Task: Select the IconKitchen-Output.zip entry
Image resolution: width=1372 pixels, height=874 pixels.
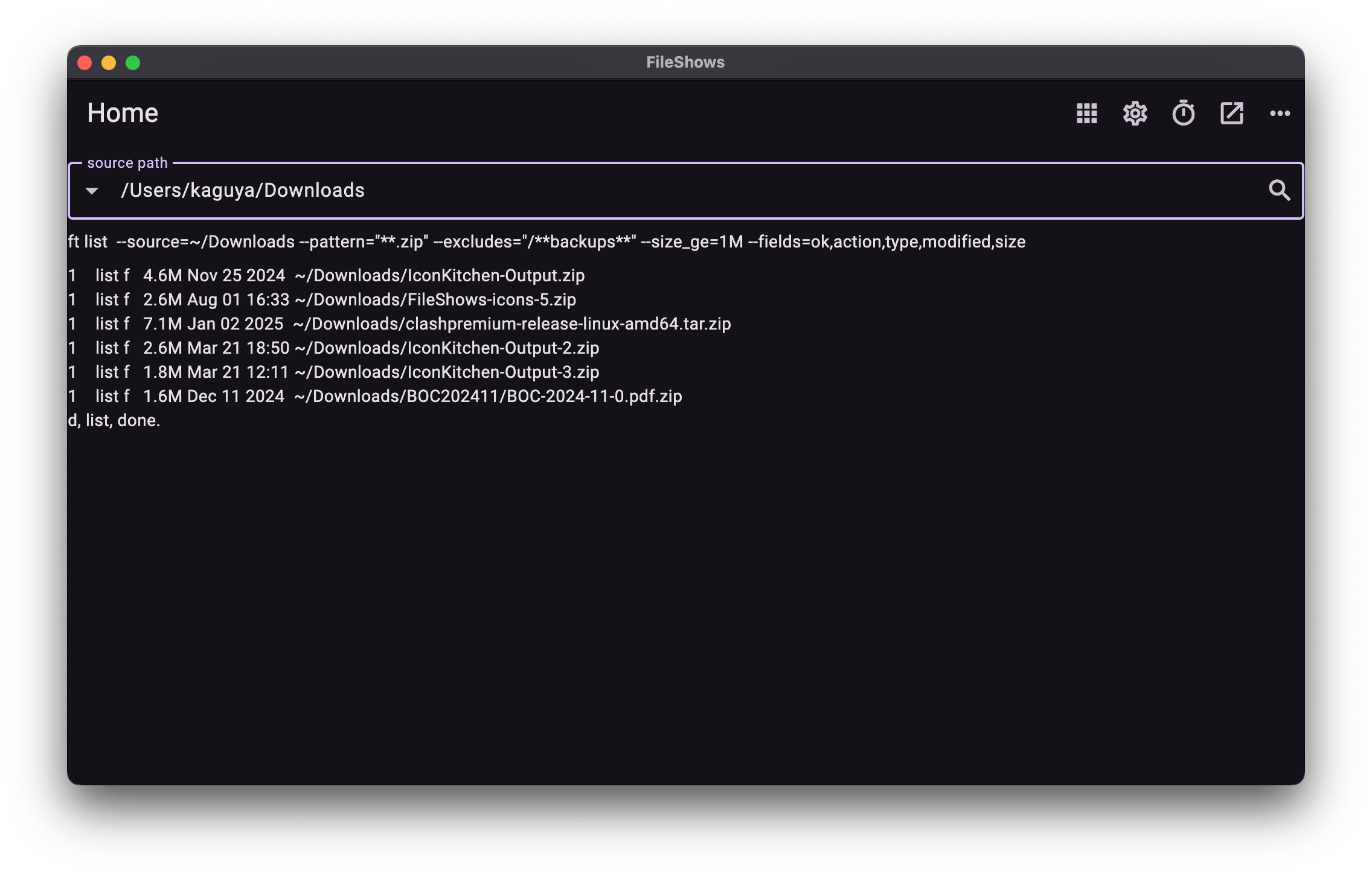Action: click(x=440, y=275)
